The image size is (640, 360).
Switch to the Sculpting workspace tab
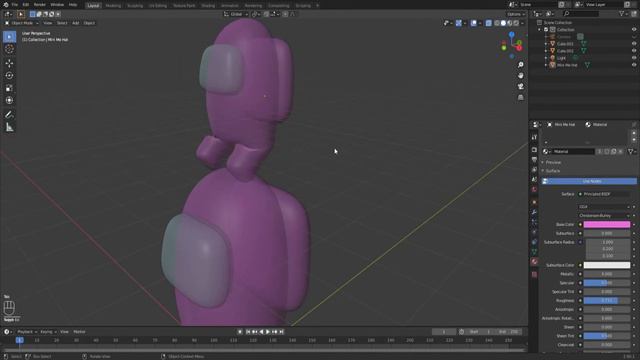coord(135,6)
